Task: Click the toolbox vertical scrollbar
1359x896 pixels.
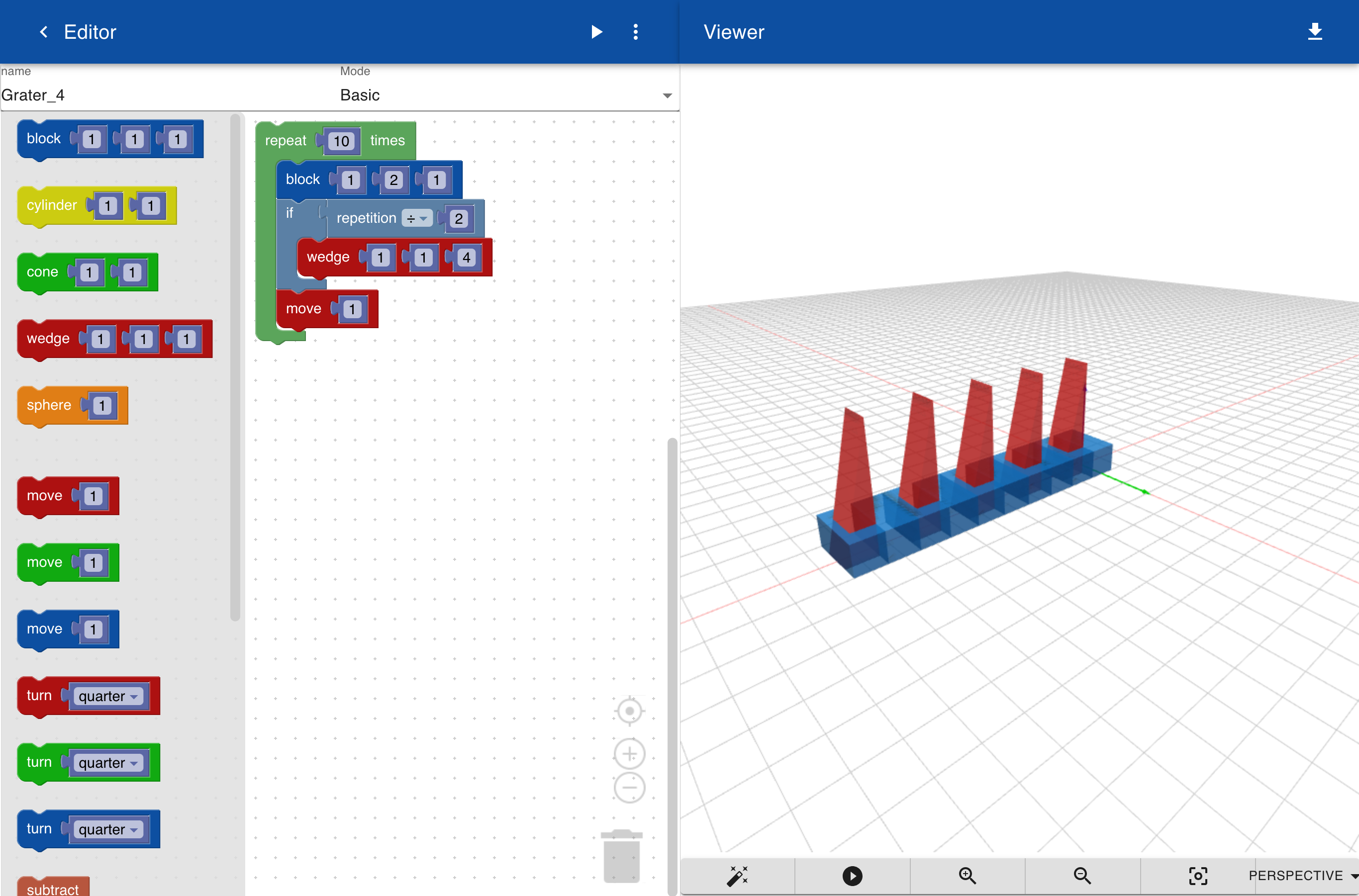Action: (235, 367)
